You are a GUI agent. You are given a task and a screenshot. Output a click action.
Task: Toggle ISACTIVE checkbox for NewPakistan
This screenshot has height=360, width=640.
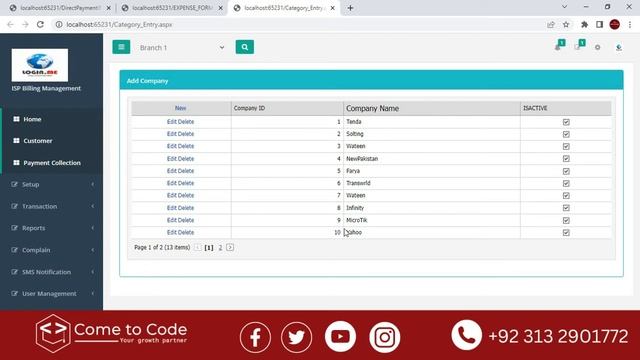(x=566, y=159)
